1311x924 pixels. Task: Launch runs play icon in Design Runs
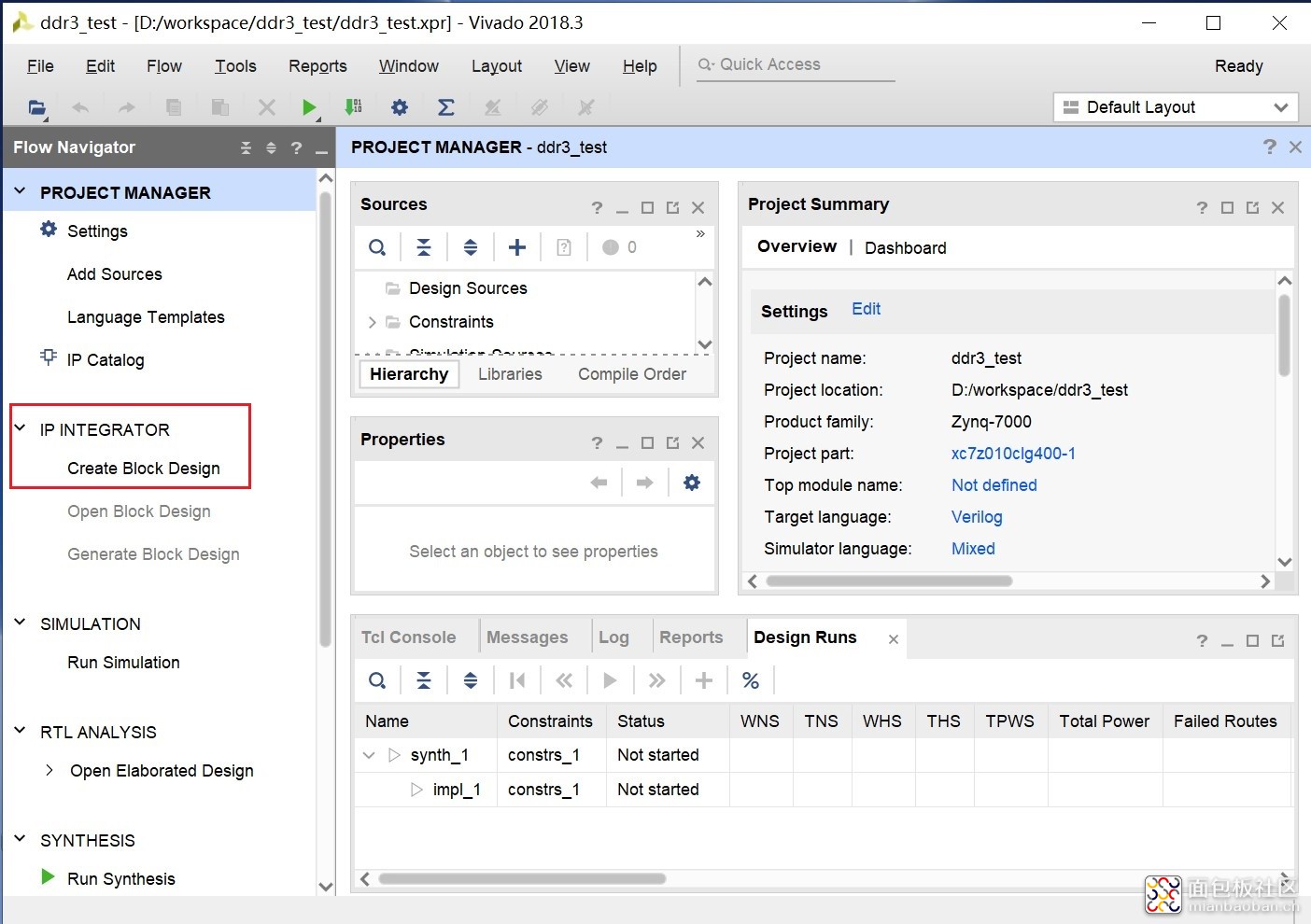tap(610, 680)
